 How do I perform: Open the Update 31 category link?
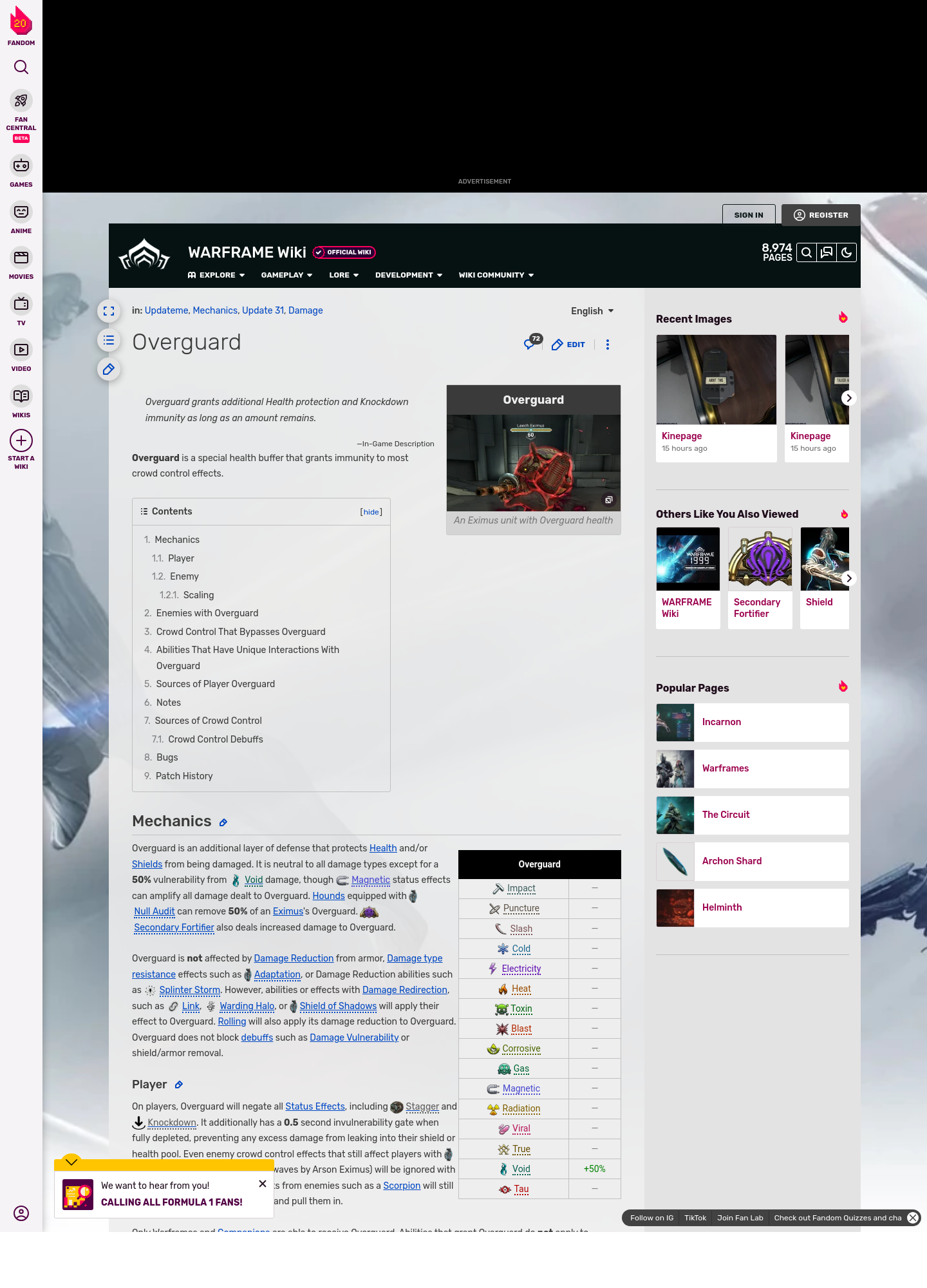tap(263, 310)
